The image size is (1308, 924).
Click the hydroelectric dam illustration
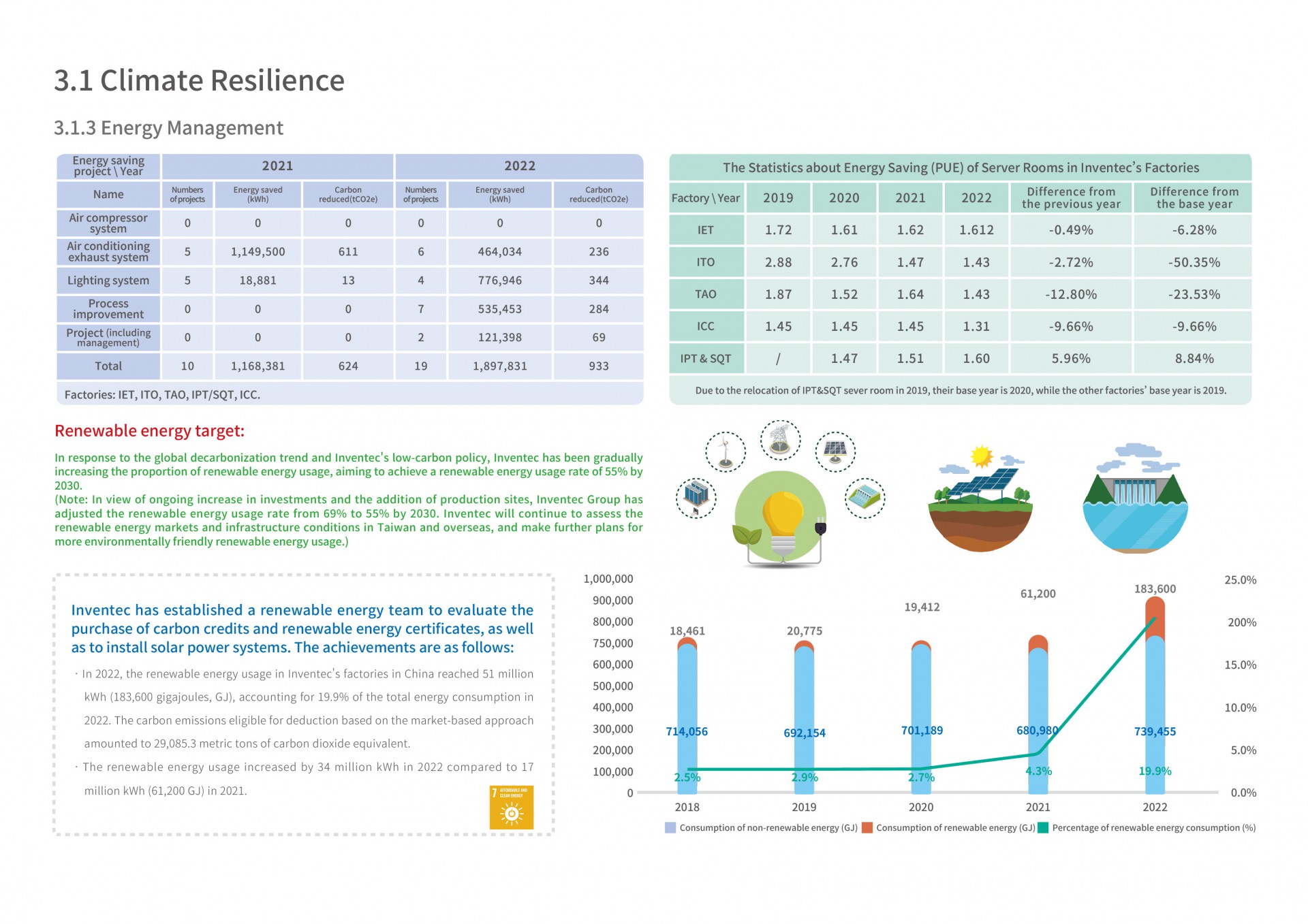(x=1135, y=498)
